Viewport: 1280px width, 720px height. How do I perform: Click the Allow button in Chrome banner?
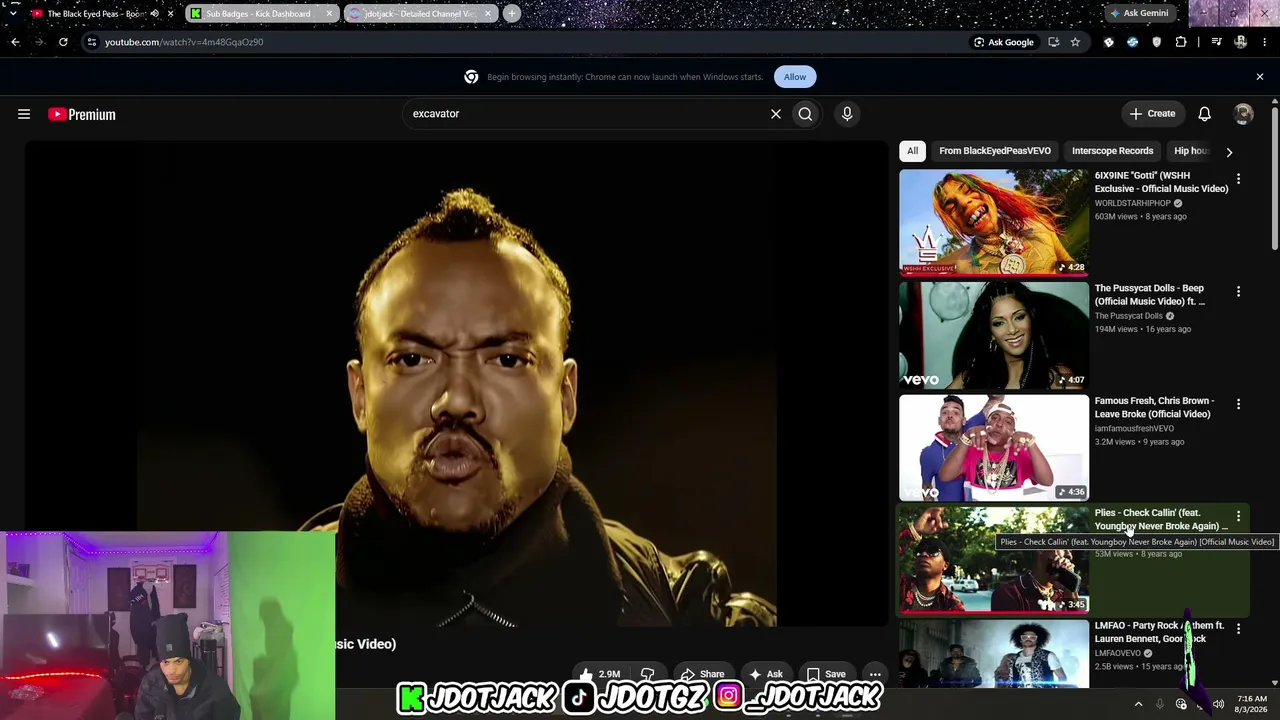coord(795,77)
